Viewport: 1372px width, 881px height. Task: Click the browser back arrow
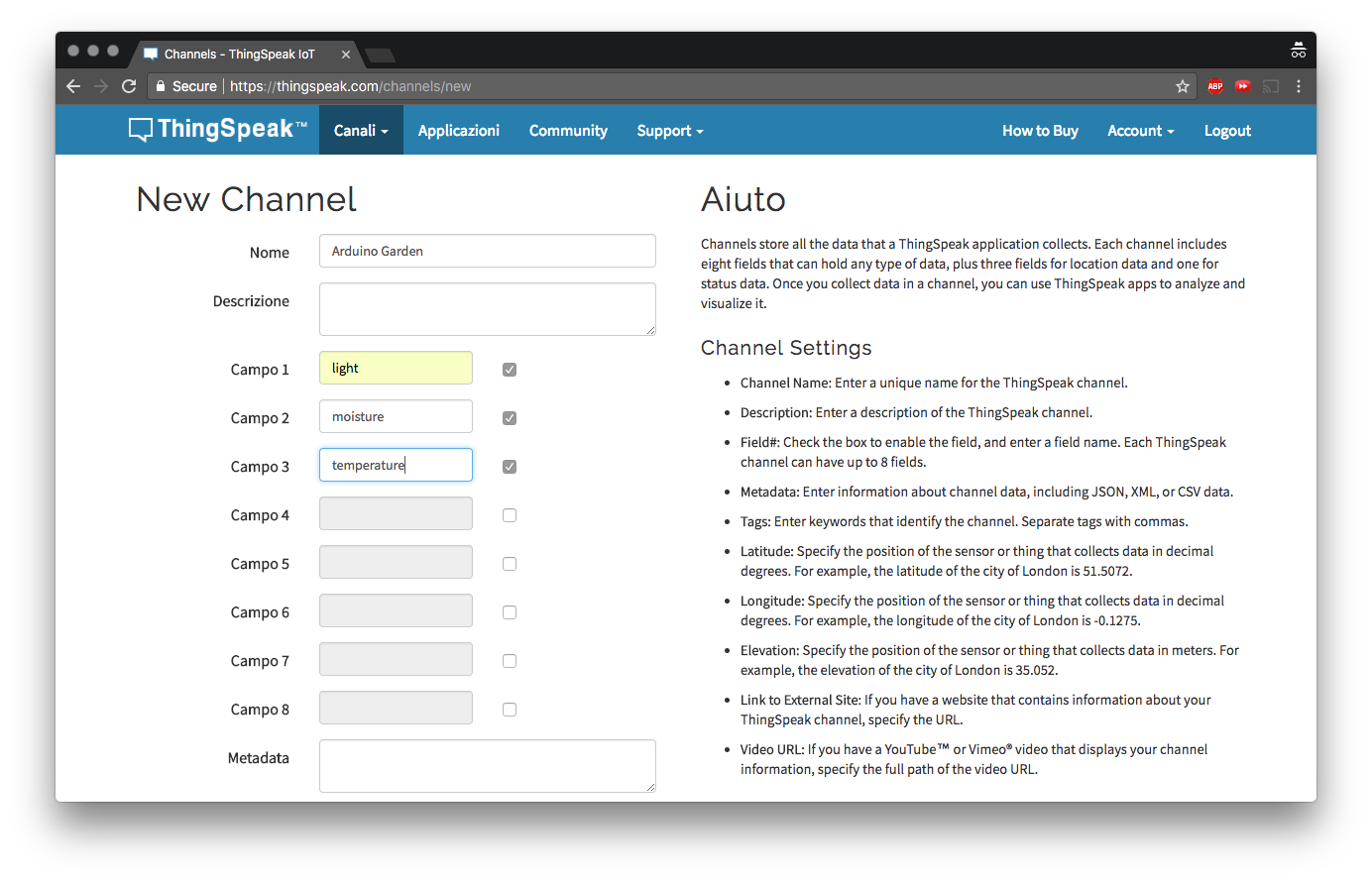(x=73, y=86)
